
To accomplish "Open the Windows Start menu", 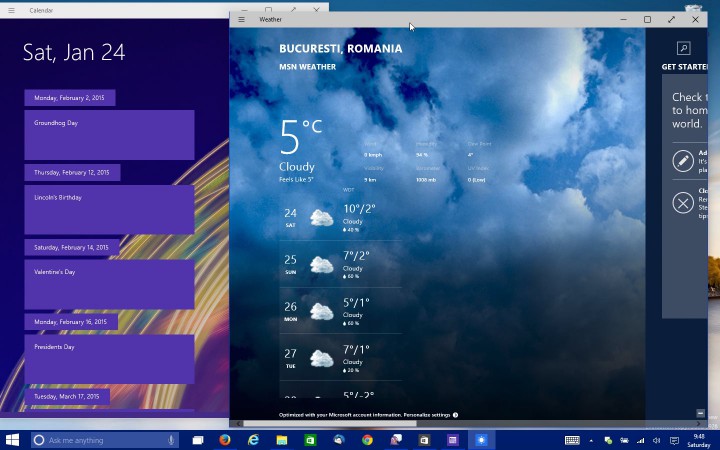I will (x=12, y=440).
